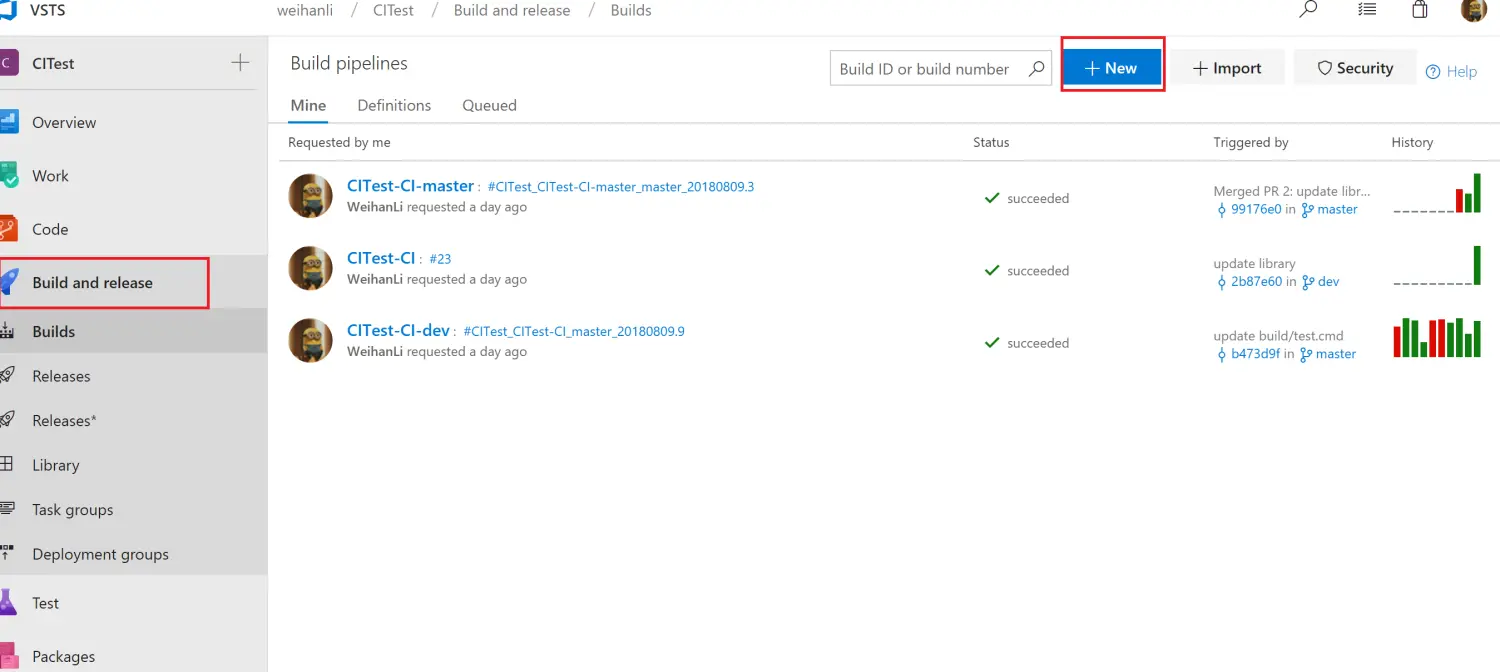Click the Security button
This screenshot has width=1500, height=672.
coord(1355,68)
